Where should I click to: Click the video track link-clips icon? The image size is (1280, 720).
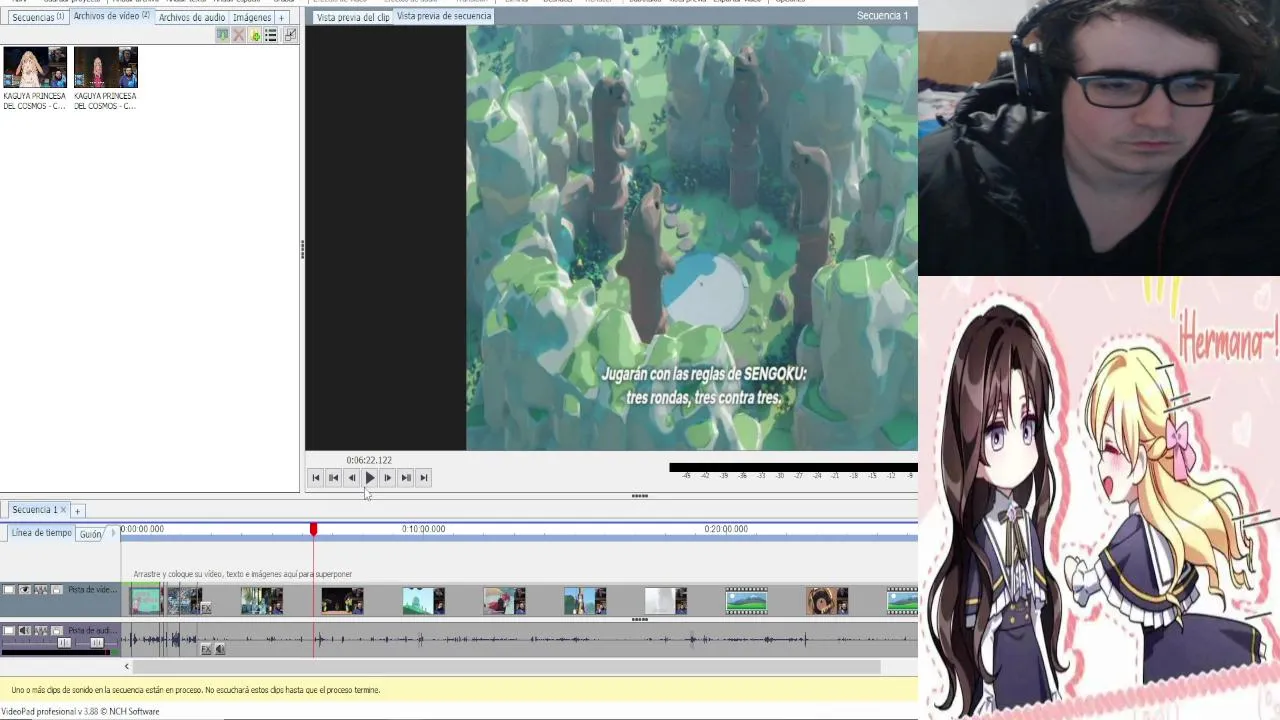click(x=41, y=589)
